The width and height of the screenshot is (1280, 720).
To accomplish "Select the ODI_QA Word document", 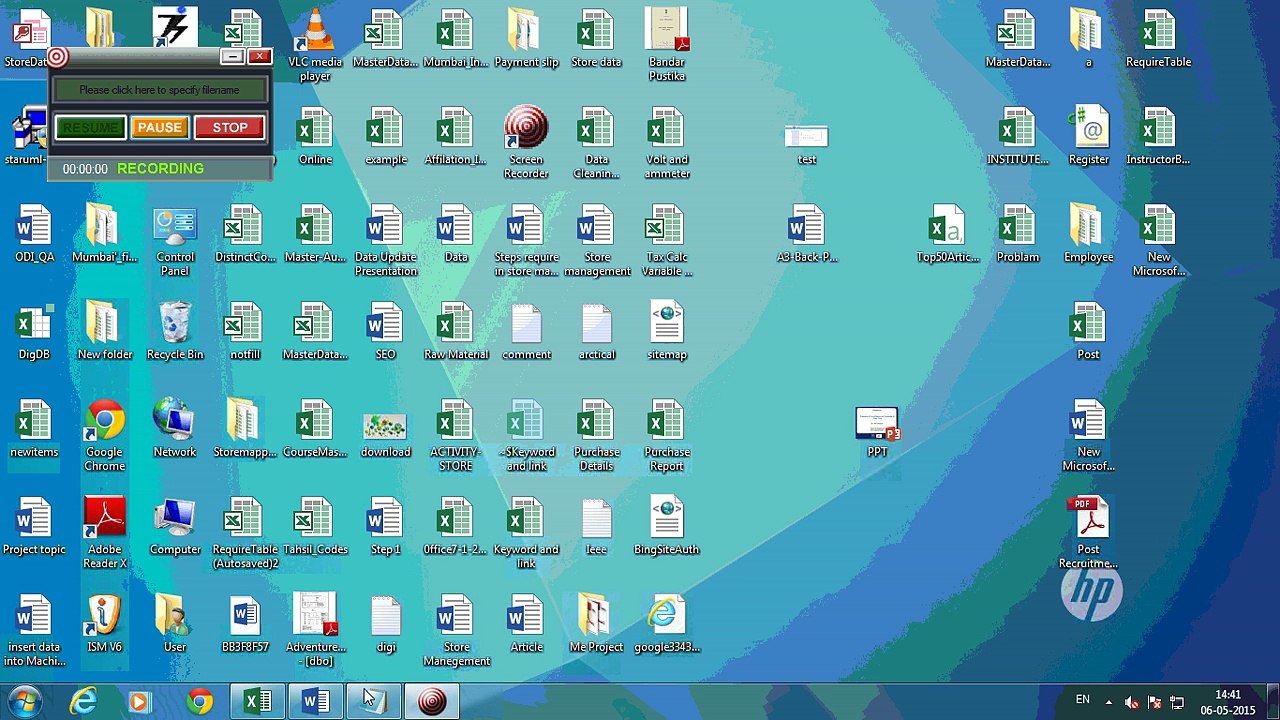I will pyautogui.click(x=34, y=234).
